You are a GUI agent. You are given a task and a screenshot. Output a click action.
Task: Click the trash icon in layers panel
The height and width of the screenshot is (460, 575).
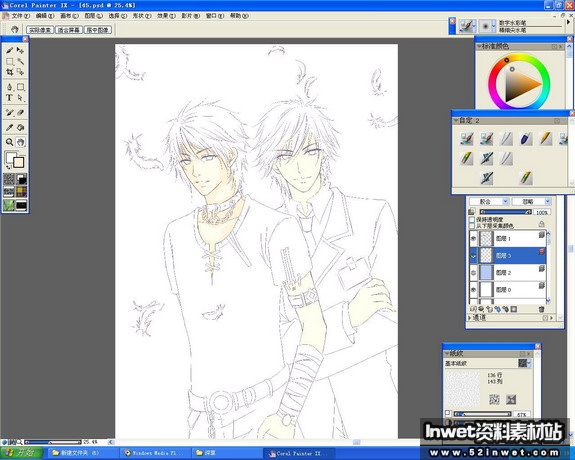click(541, 309)
